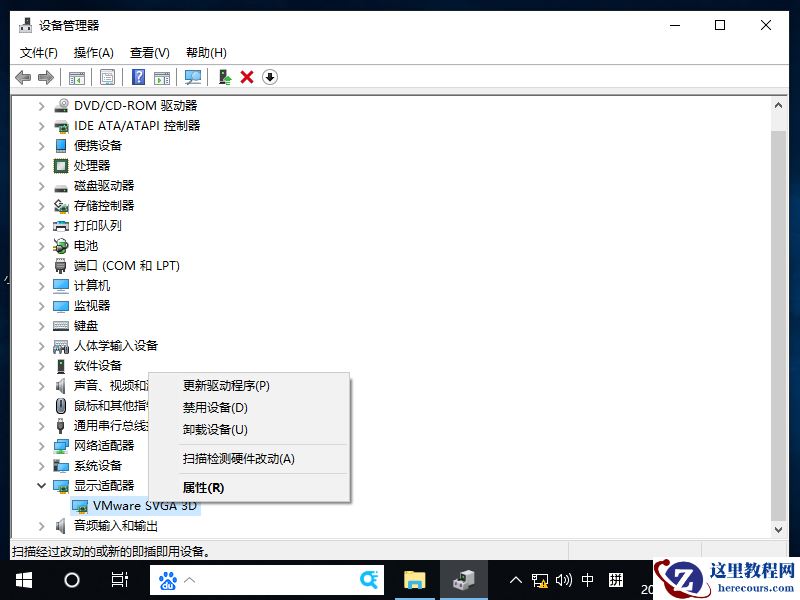Click 属性(R) in the context menu
This screenshot has height=600, width=800.
coord(203,487)
